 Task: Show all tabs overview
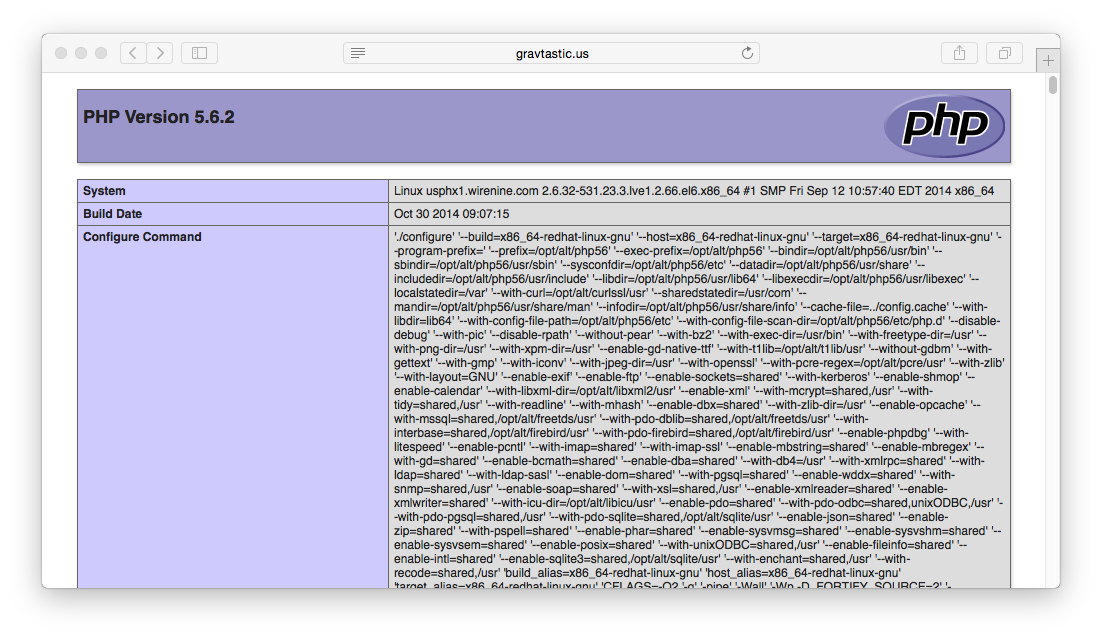coord(1004,53)
